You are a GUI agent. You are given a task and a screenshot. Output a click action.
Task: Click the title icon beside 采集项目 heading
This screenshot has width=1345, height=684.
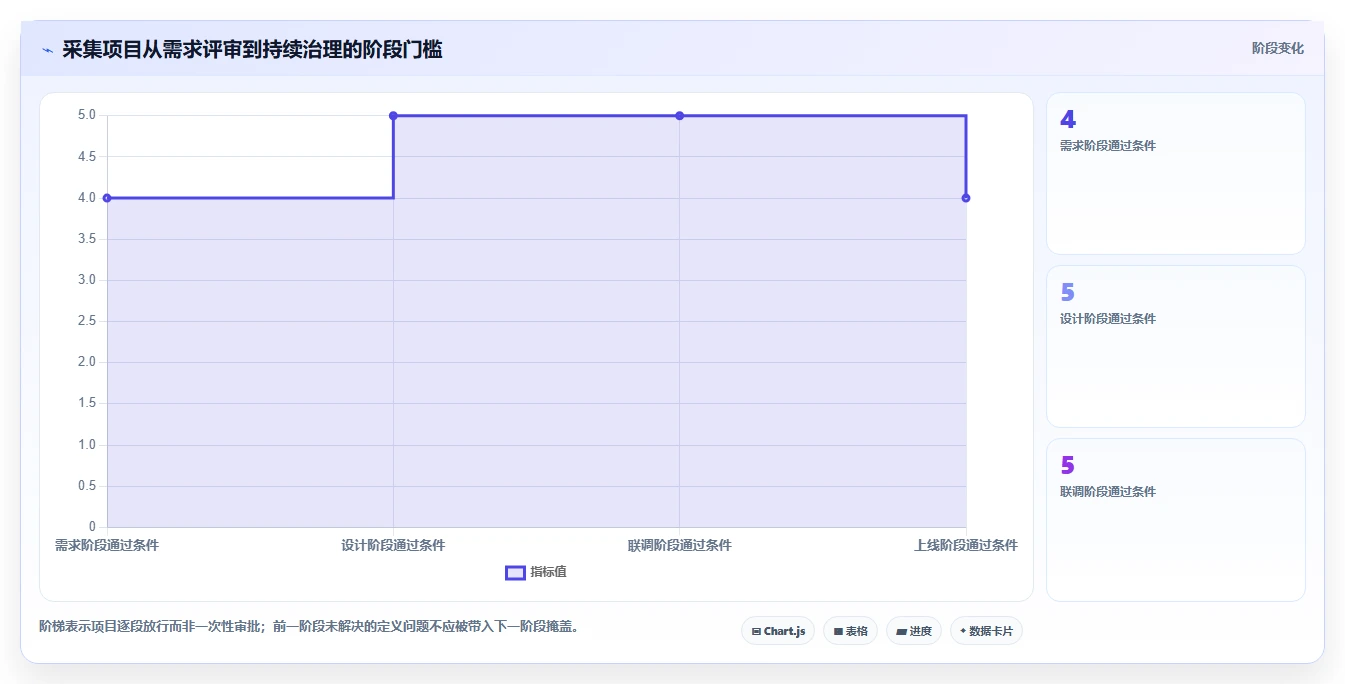pyautogui.click(x=47, y=50)
